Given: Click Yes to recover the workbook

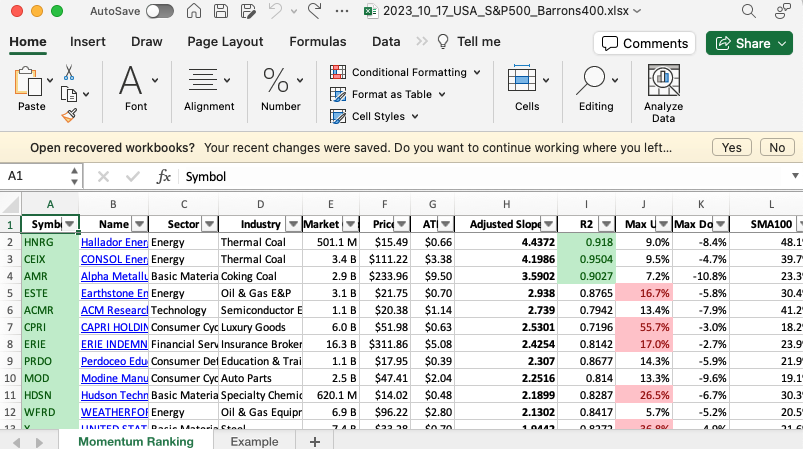Looking at the screenshot, I should [x=731, y=147].
